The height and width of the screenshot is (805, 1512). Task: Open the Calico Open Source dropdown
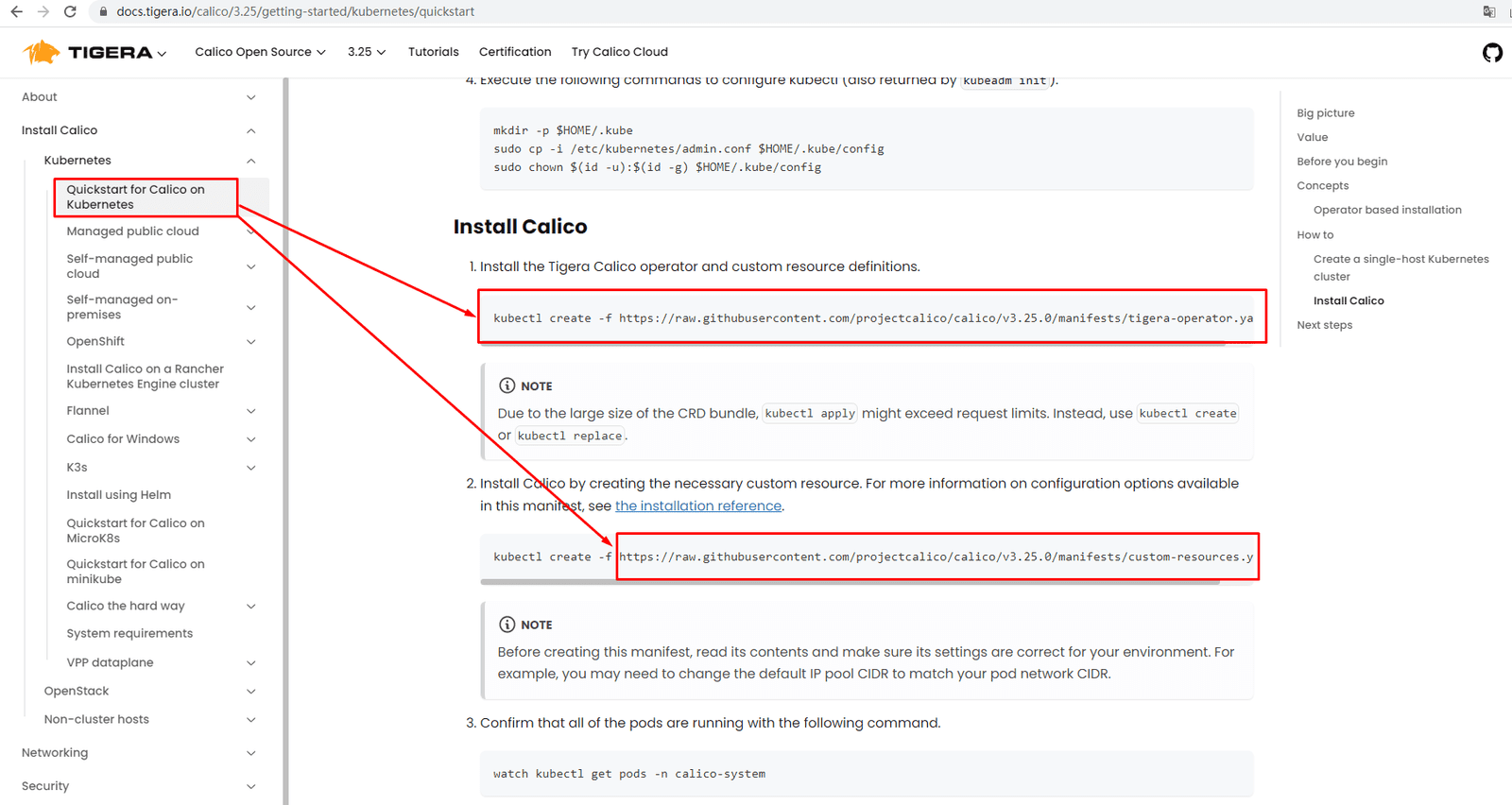tap(260, 52)
